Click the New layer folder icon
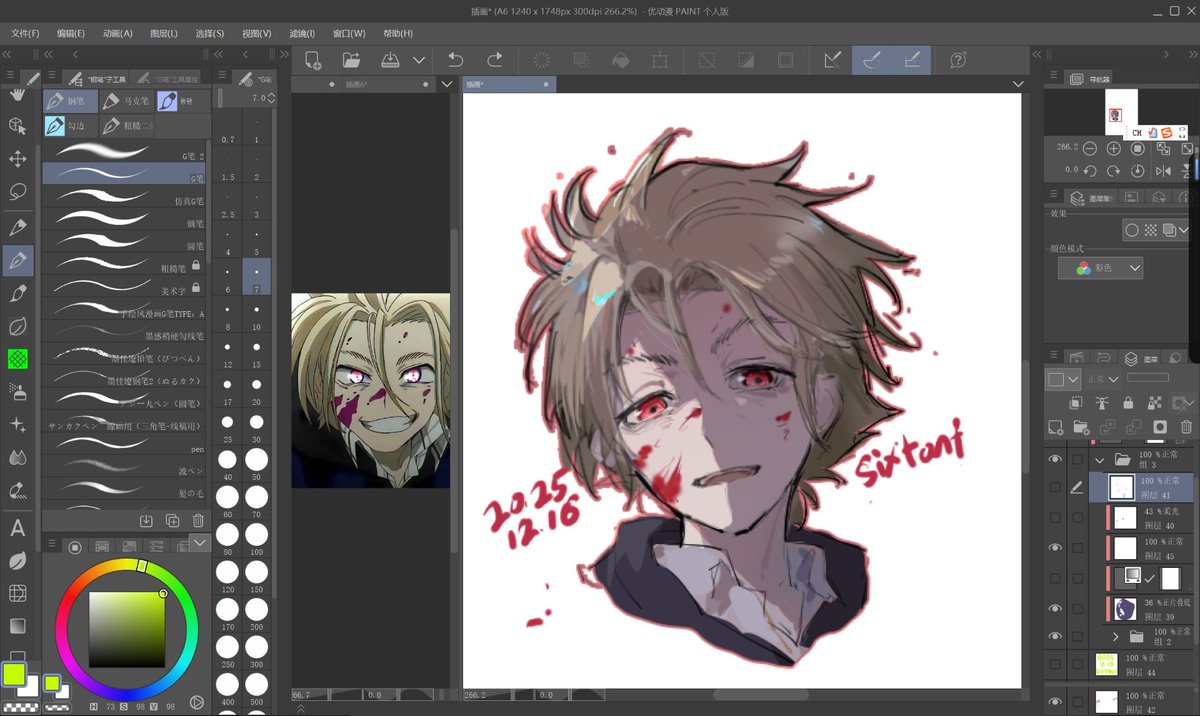This screenshot has height=716, width=1200. point(1082,427)
